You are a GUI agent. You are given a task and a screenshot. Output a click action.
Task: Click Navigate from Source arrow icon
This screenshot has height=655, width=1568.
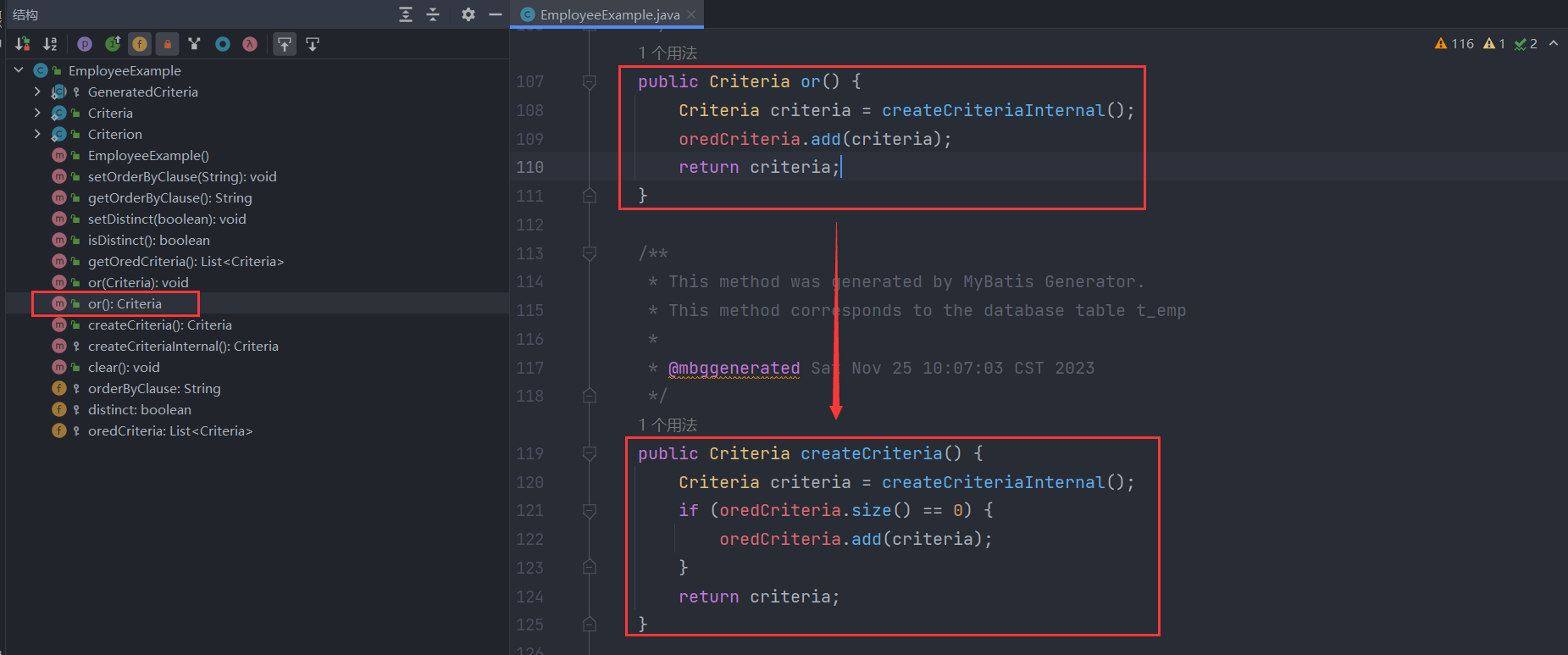[313, 44]
